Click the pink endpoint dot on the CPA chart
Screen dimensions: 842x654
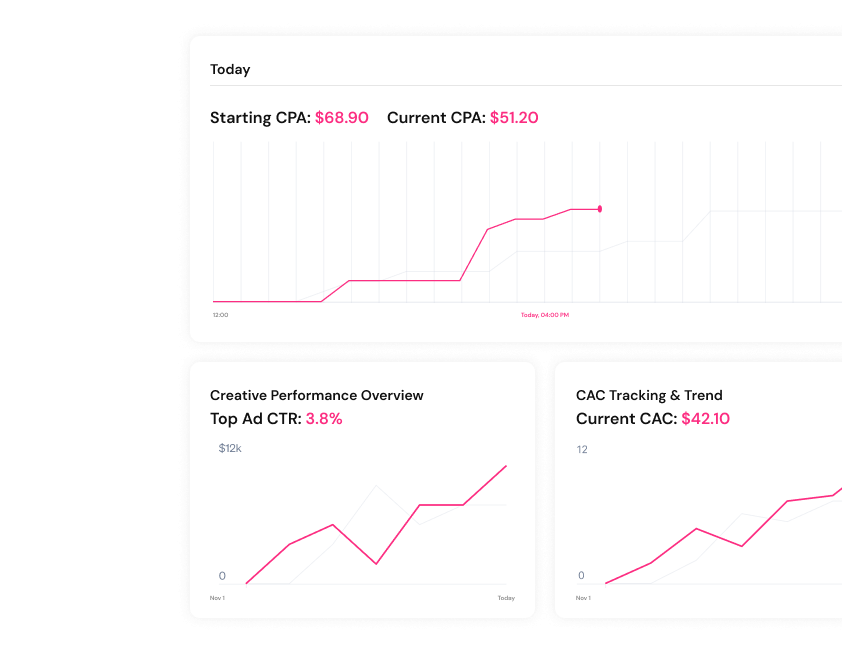click(x=600, y=209)
